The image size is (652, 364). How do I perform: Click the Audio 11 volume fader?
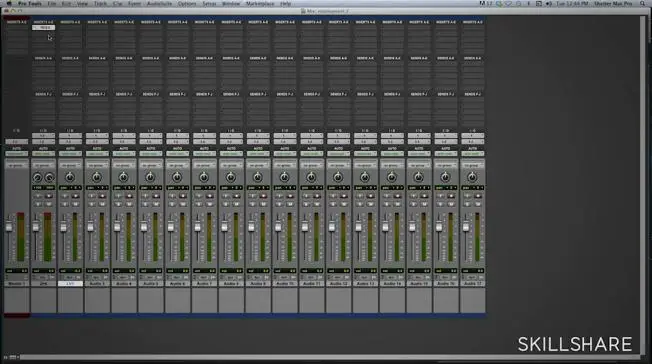pos(305,227)
